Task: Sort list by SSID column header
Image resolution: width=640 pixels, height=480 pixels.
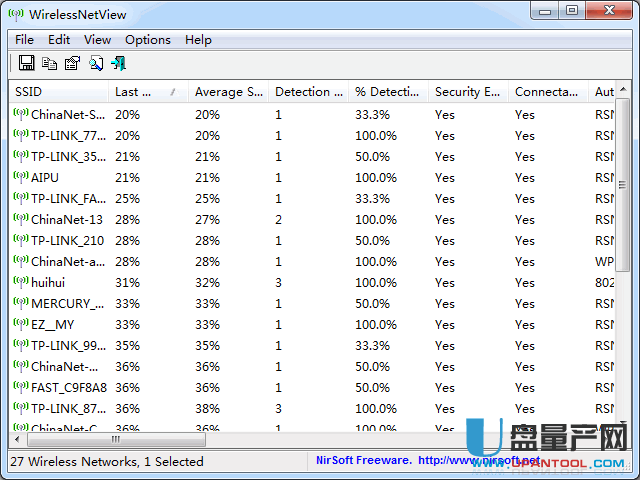Action: (58, 92)
